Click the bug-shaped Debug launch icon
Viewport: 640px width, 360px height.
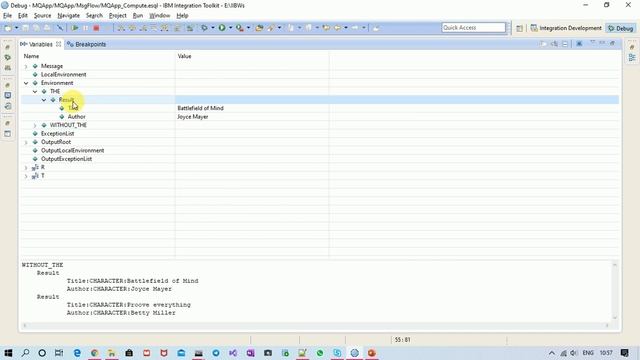tap(204, 28)
